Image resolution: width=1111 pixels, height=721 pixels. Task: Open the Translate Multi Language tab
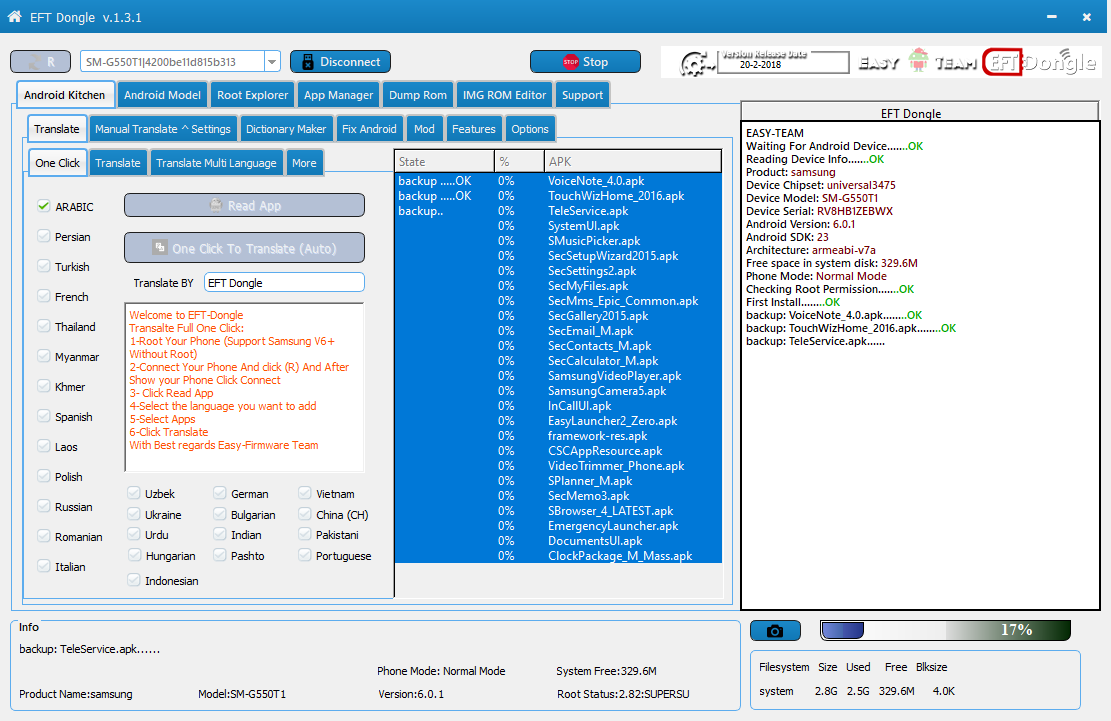[x=216, y=163]
